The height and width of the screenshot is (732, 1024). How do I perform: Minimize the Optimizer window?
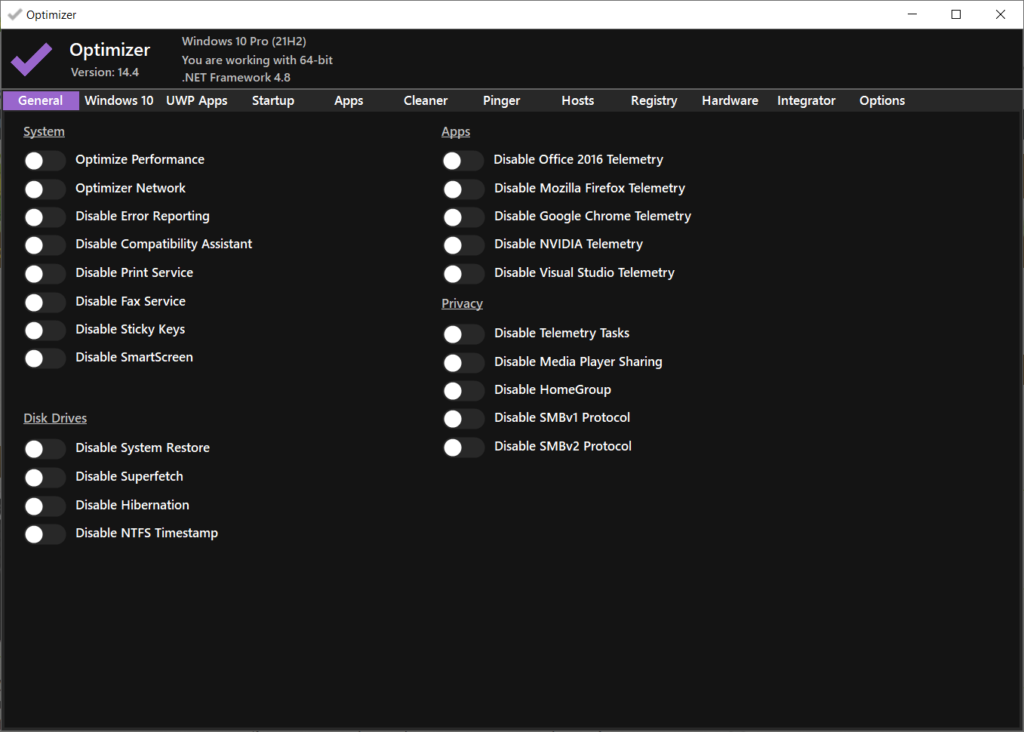pyautogui.click(x=912, y=14)
